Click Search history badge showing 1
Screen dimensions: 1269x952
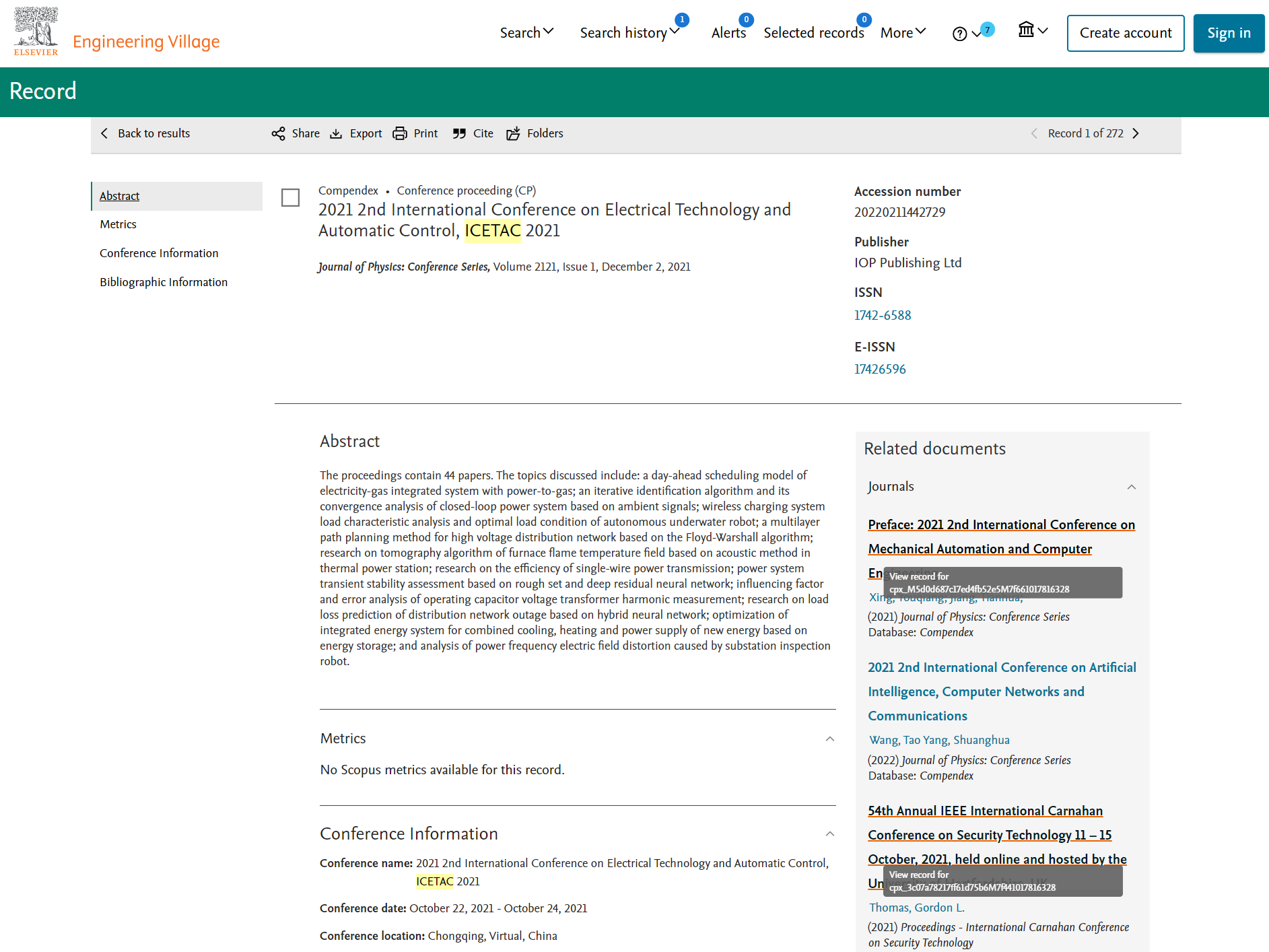(x=682, y=20)
